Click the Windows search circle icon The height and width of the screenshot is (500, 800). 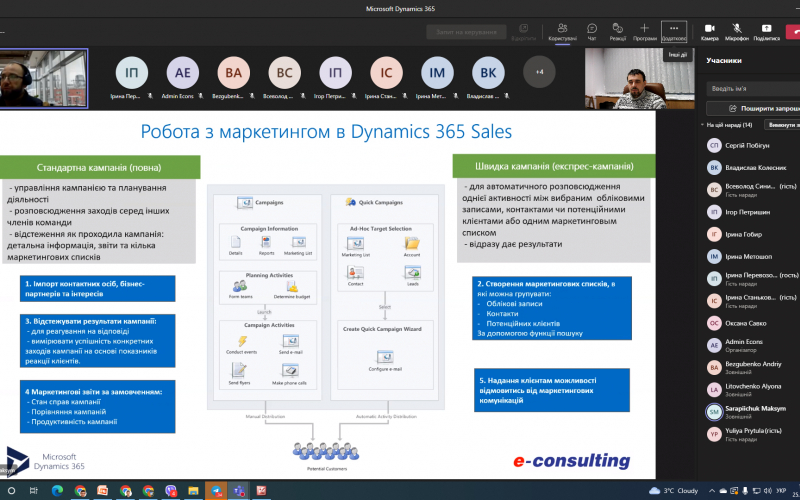pos(11,491)
